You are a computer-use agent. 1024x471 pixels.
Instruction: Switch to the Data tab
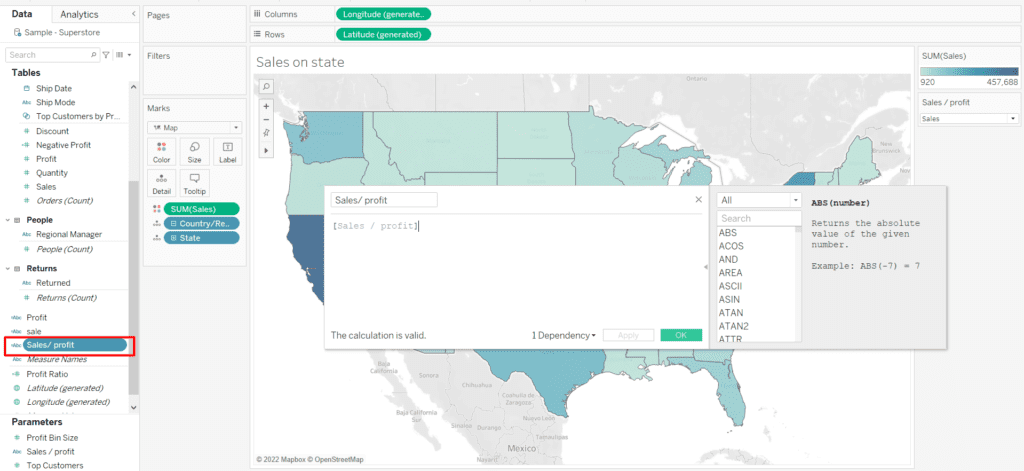[x=22, y=13]
